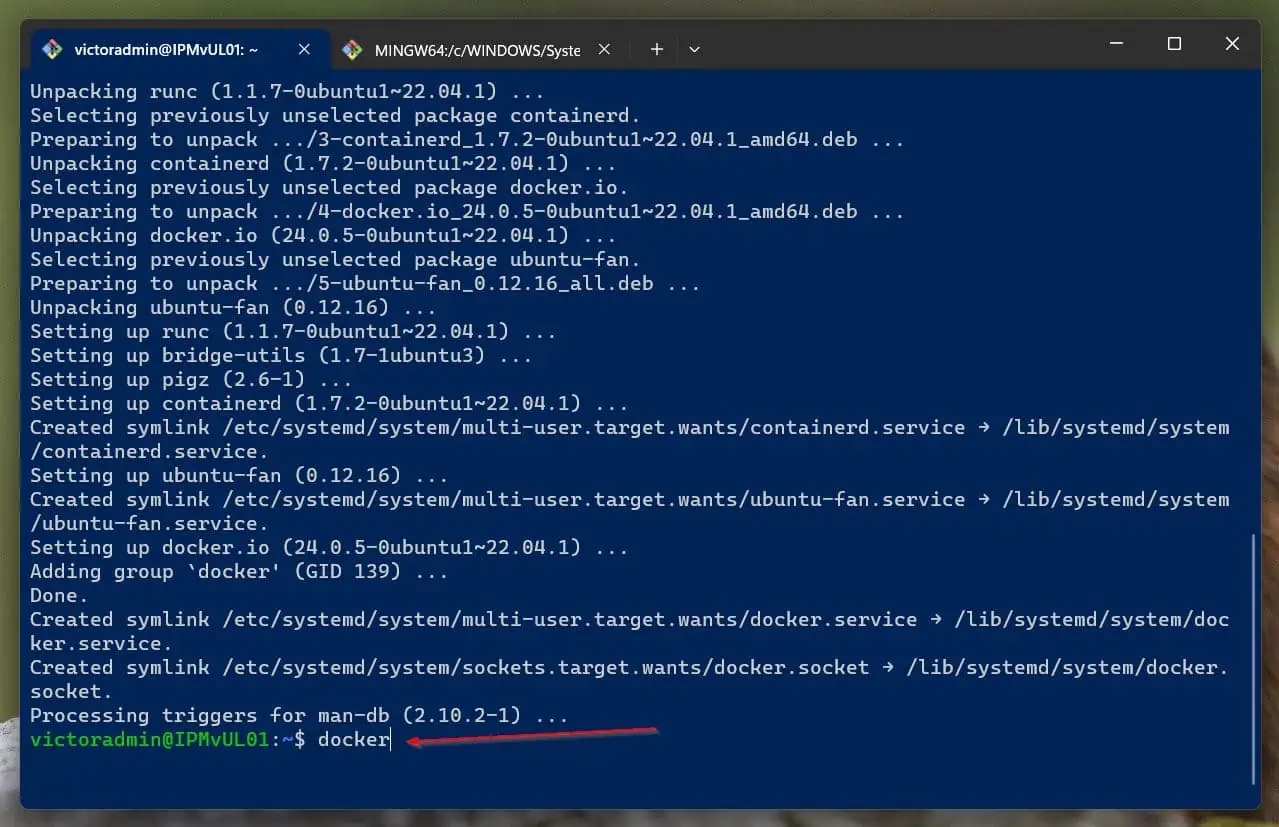
Task: Click line 'Setting up docker.io (24.0.5-0ubuntu1~22.04.1)'
Action: (329, 548)
